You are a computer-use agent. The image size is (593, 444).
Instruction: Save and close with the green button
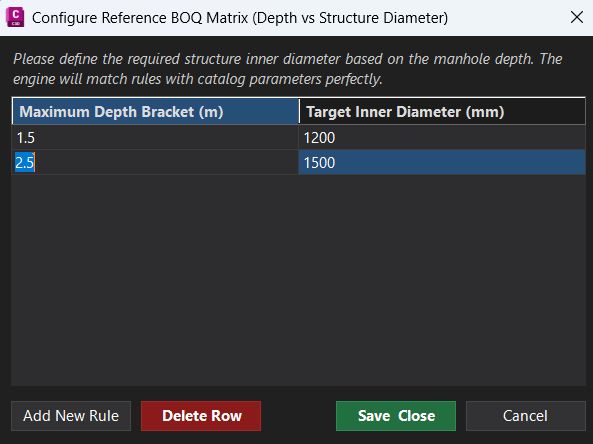point(396,416)
